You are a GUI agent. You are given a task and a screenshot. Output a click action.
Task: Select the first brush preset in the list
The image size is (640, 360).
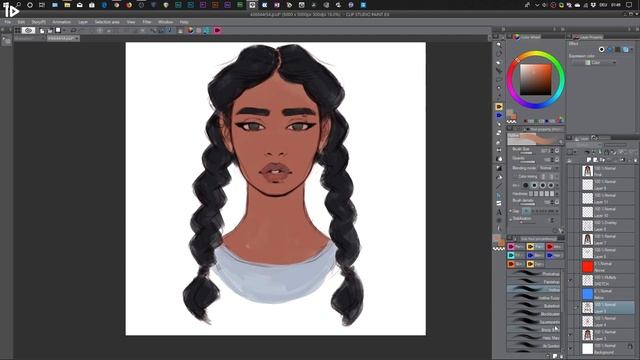(x=534, y=273)
